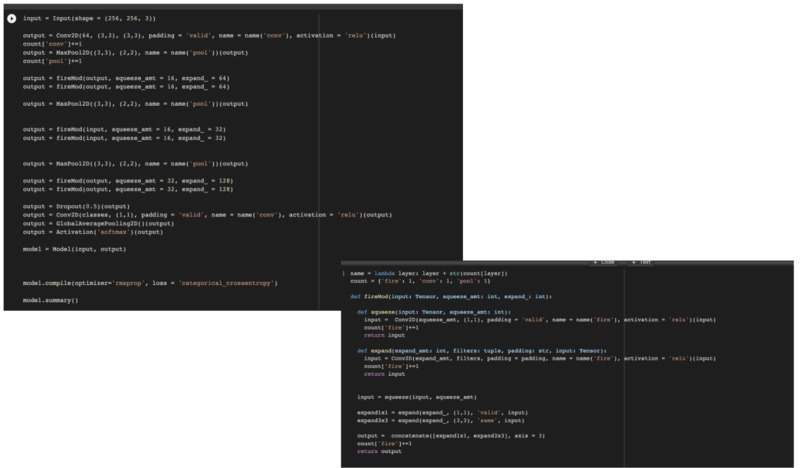The width and height of the screenshot is (806, 468).
Task: Click the count['pool']+=1 line
Action: [52, 61]
